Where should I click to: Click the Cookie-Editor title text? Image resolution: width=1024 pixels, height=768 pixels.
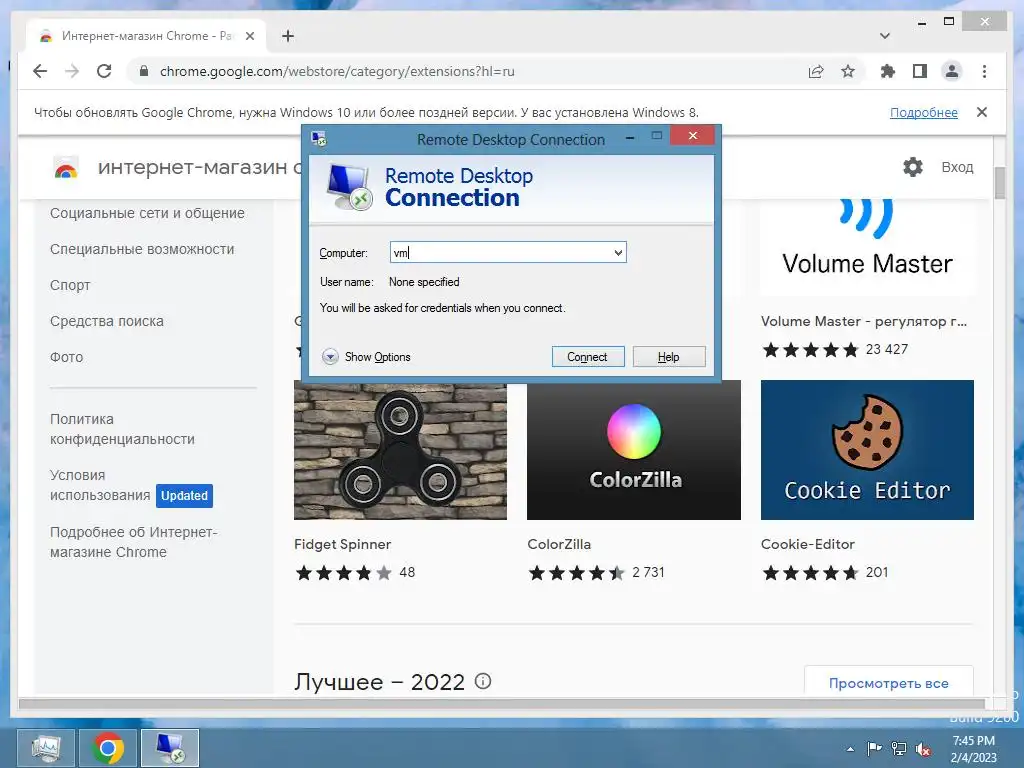tap(808, 544)
